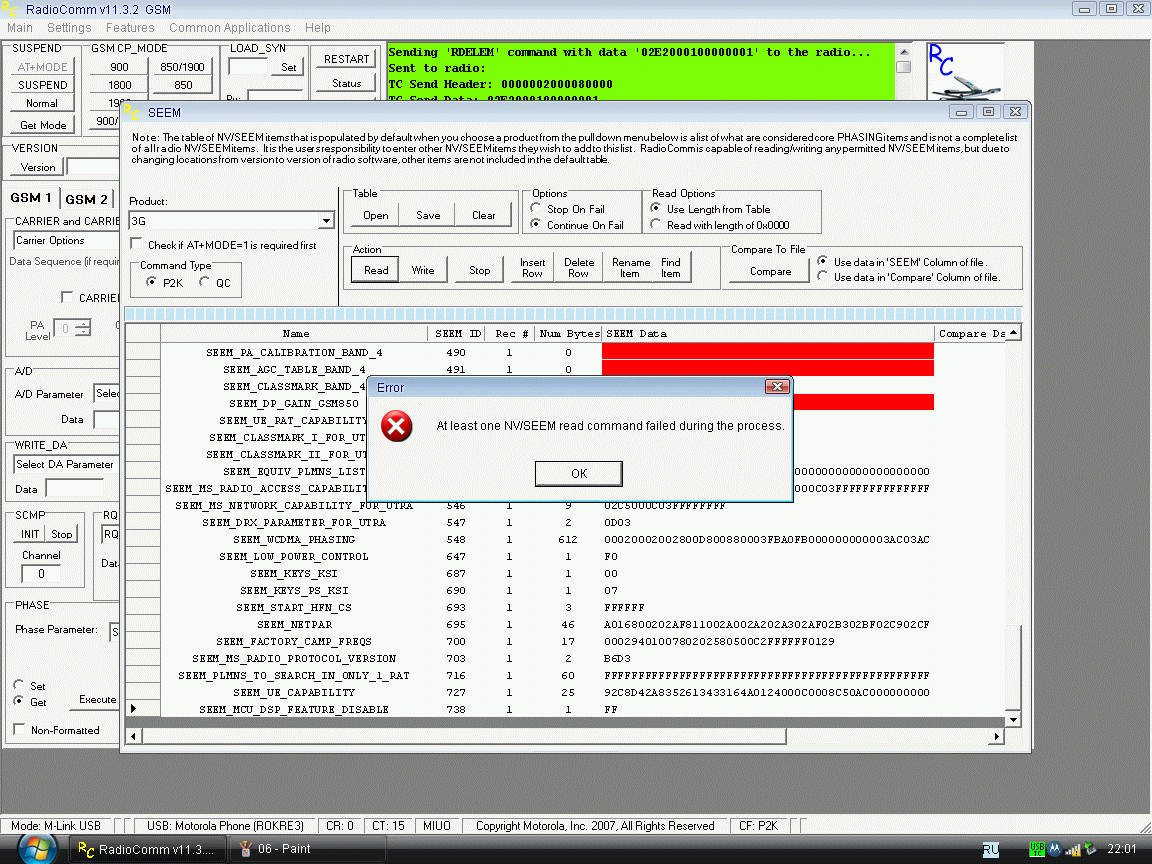Screen dimensions: 1152x864
Task: Open the Carrier Options dropdown
Action: pos(66,240)
